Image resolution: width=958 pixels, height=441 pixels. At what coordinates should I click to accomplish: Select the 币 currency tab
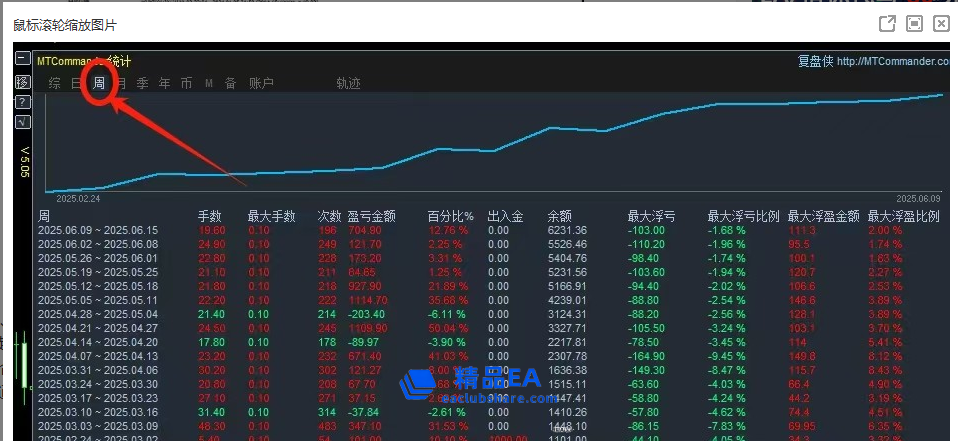[x=187, y=83]
